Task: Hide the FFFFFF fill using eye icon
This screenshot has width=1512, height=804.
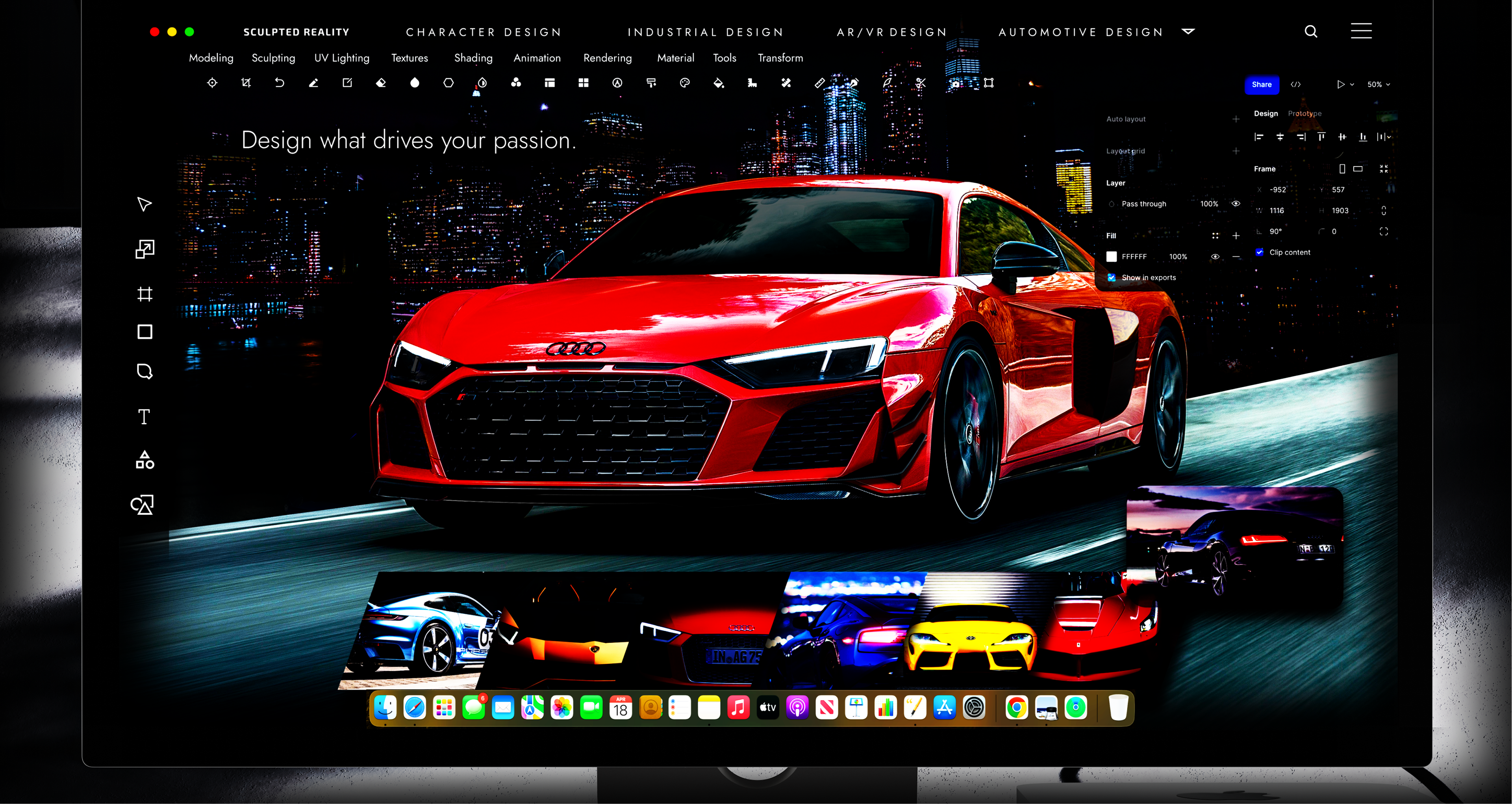Action: point(1215,257)
